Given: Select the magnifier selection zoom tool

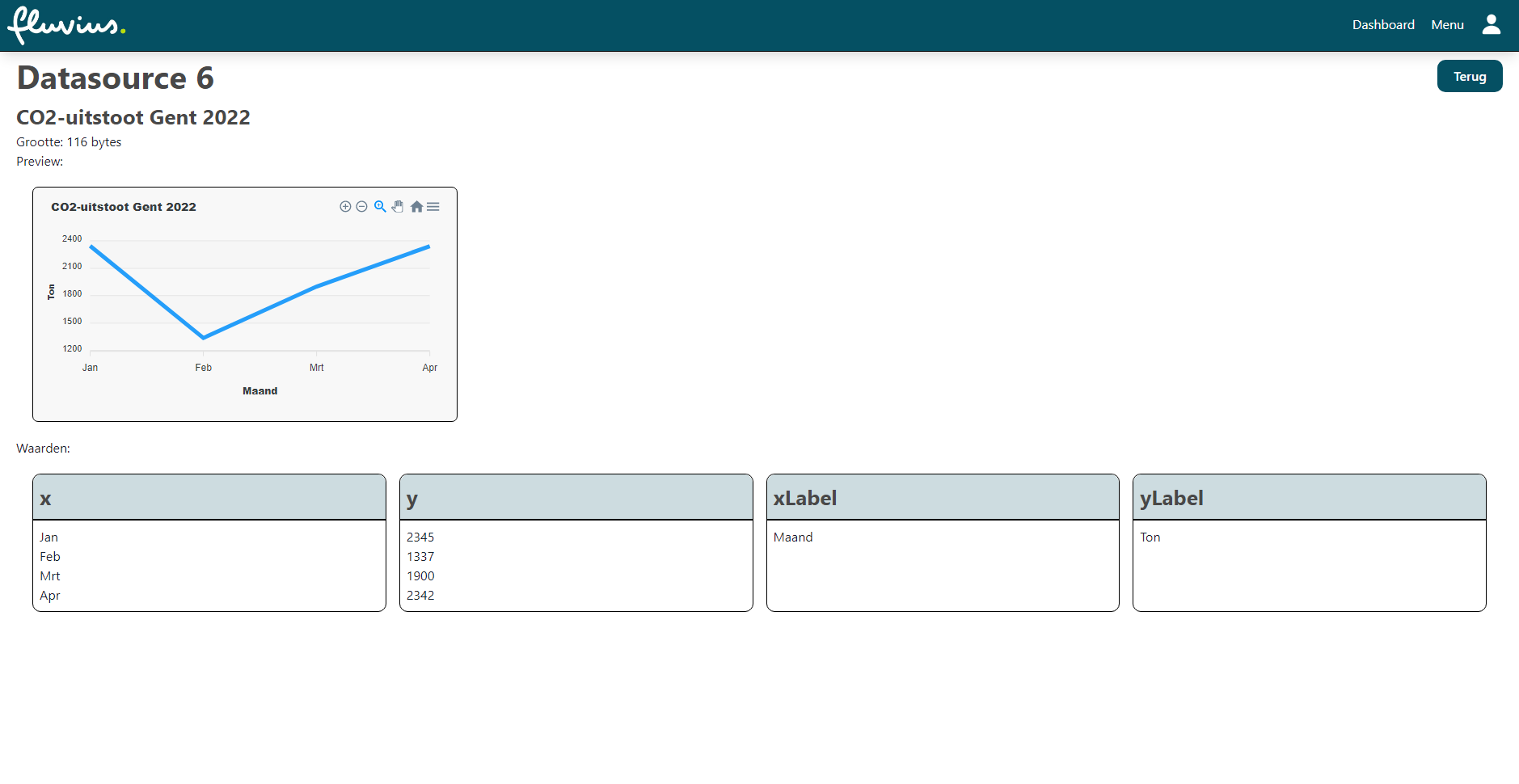Looking at the screenshot, I should (379, 206).
